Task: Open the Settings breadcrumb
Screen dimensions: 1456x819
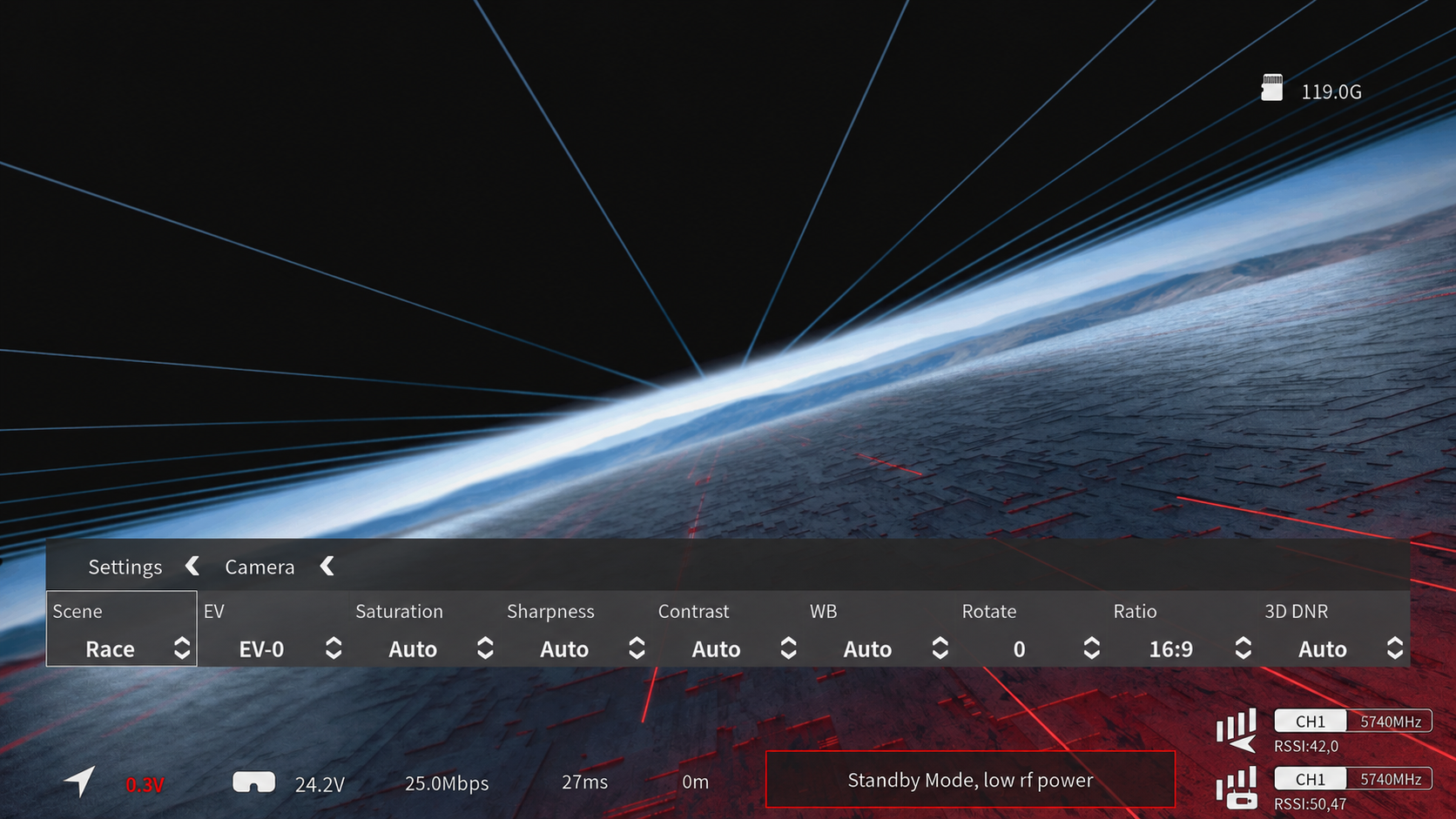Action: tap(125, 567)
